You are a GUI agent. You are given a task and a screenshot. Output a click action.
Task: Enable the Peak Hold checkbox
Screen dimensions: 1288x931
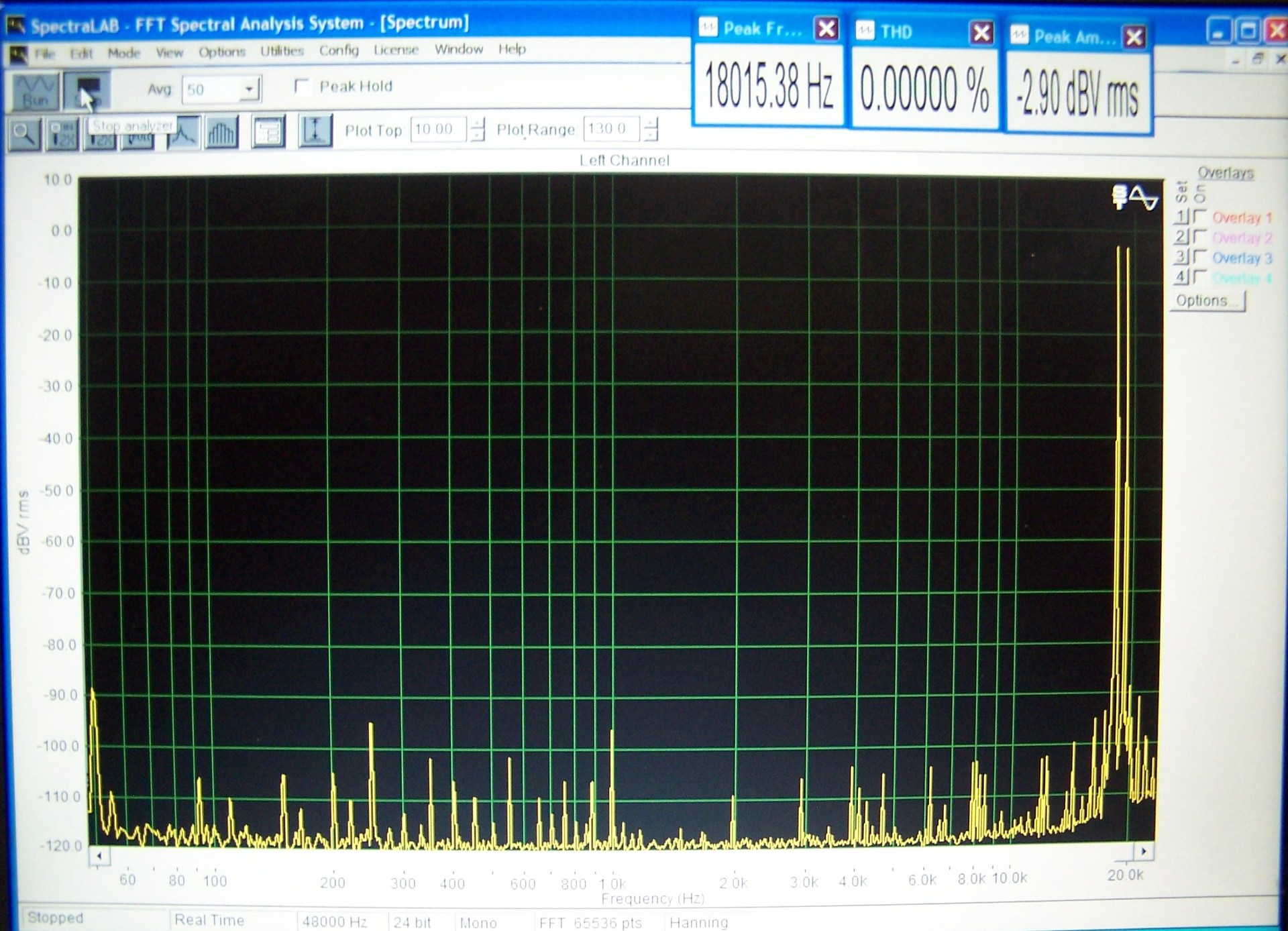click(303, 87)
